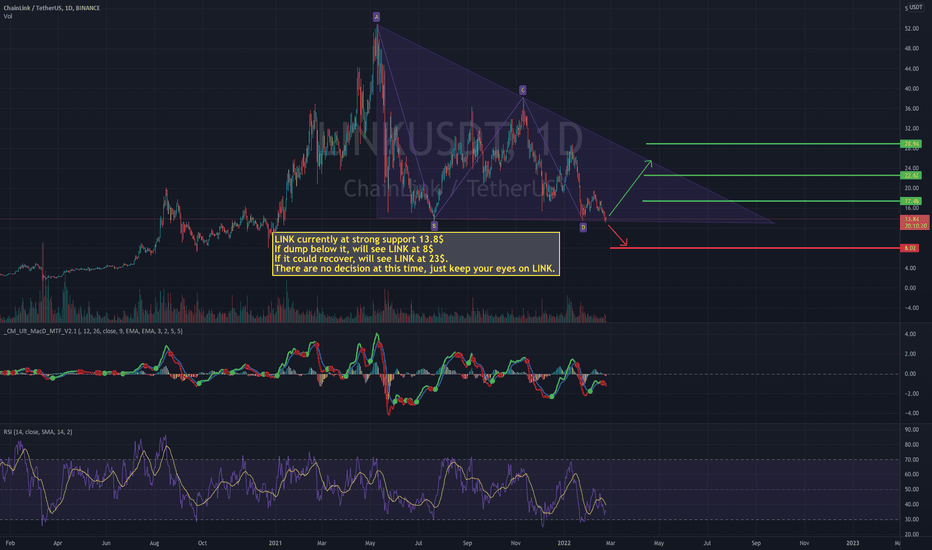
Task: Click the 60.00 RSI axis value
Action: point(911,474)
